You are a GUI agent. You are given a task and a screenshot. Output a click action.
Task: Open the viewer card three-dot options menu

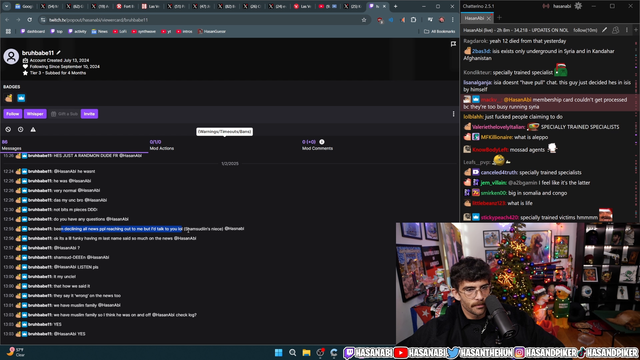click(x=453, y=114)
